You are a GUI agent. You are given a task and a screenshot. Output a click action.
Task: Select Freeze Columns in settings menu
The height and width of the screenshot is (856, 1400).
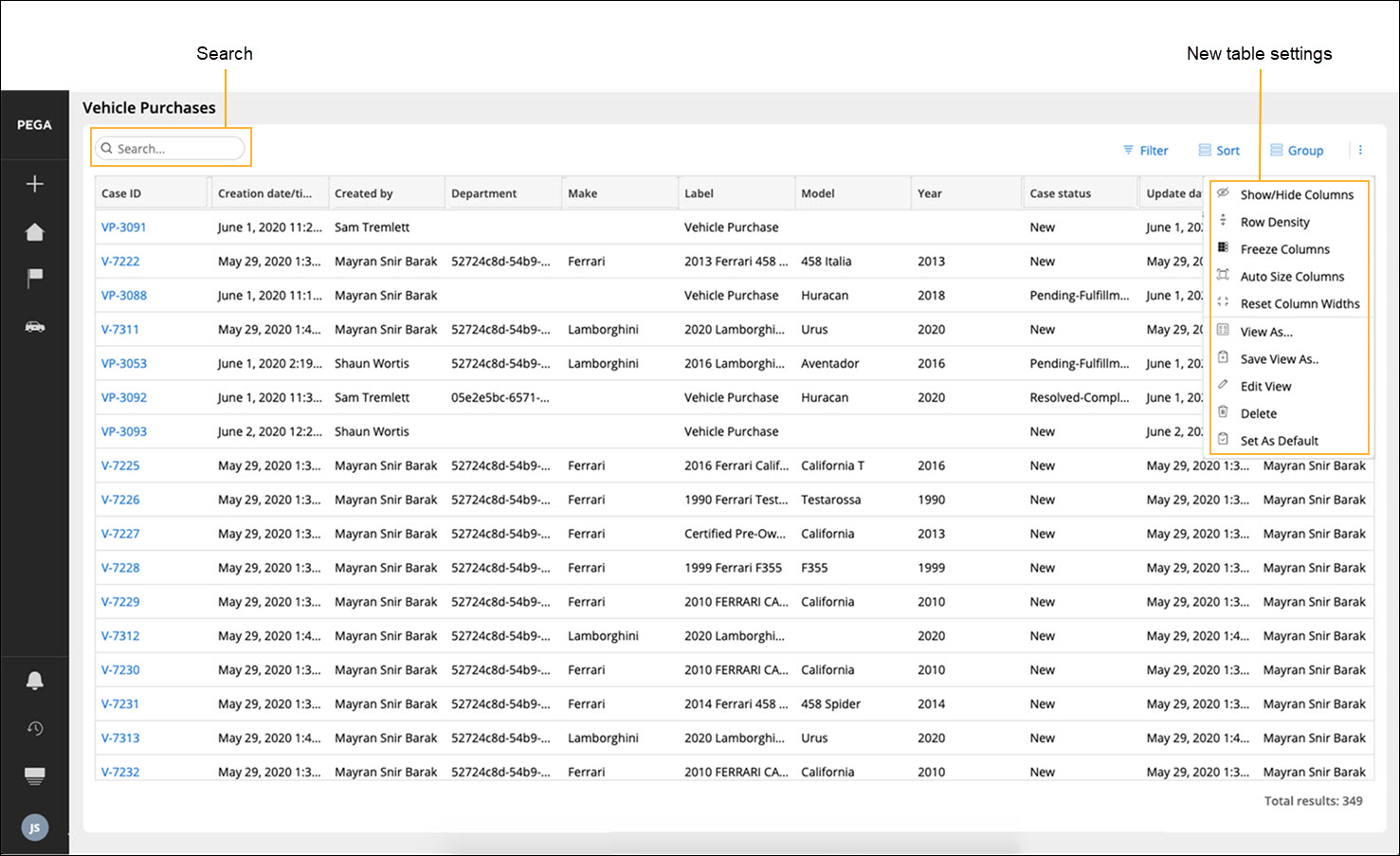(x=1284, y=249)
